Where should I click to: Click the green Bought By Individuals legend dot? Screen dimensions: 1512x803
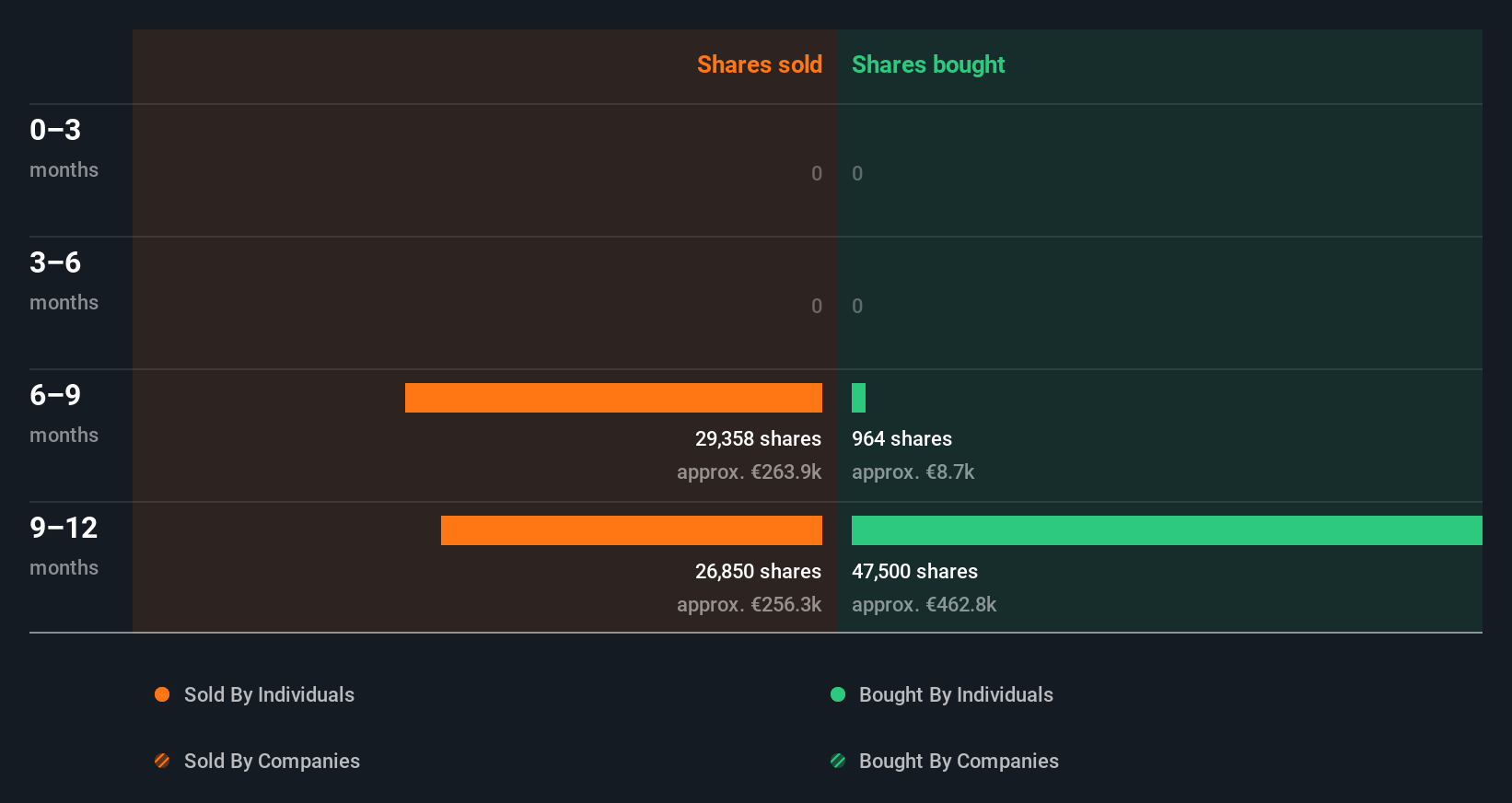(x=838, y=694)
